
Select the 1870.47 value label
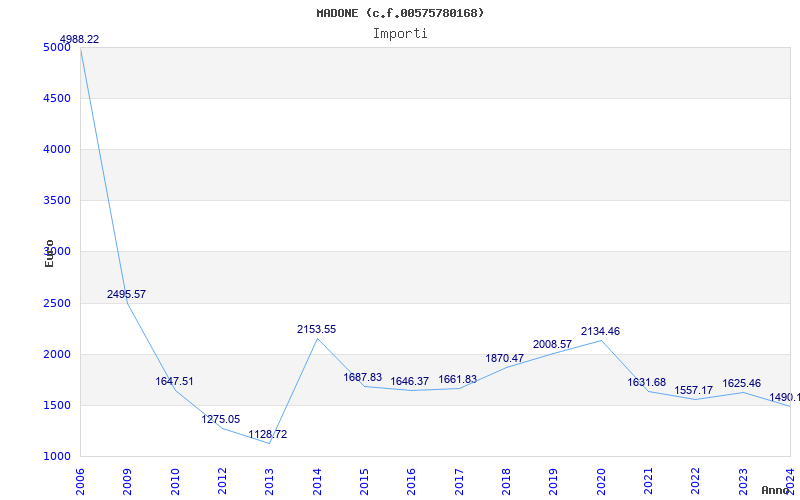(504, 359)
